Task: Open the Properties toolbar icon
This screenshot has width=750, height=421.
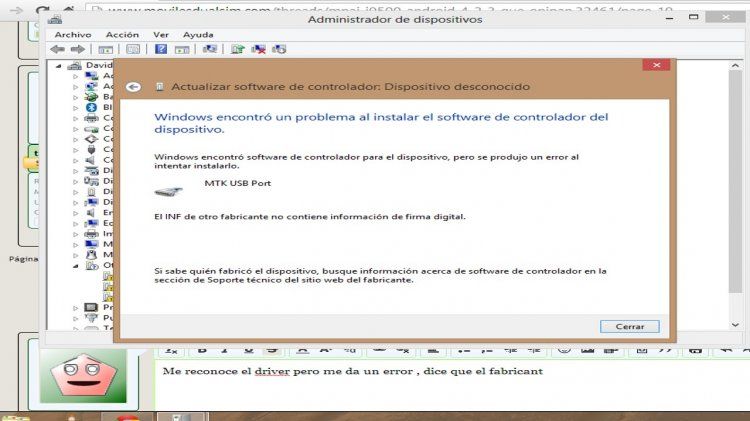Action: pos(133,49)
